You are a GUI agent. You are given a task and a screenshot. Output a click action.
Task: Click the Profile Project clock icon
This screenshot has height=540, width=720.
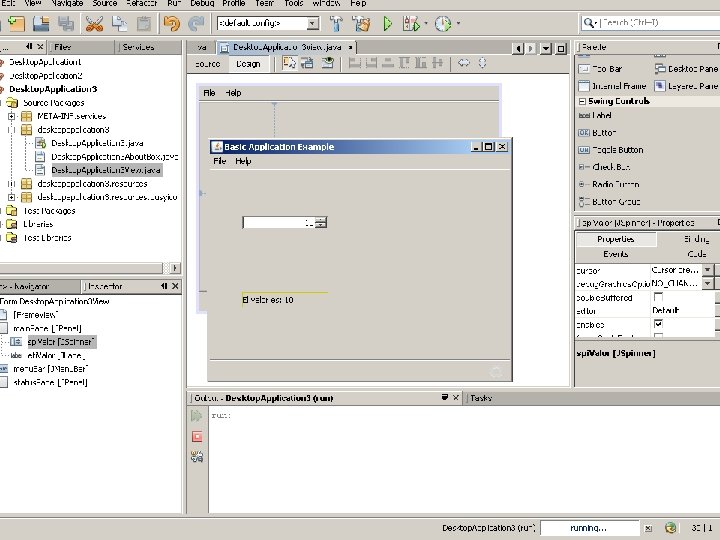click(443, 23)
